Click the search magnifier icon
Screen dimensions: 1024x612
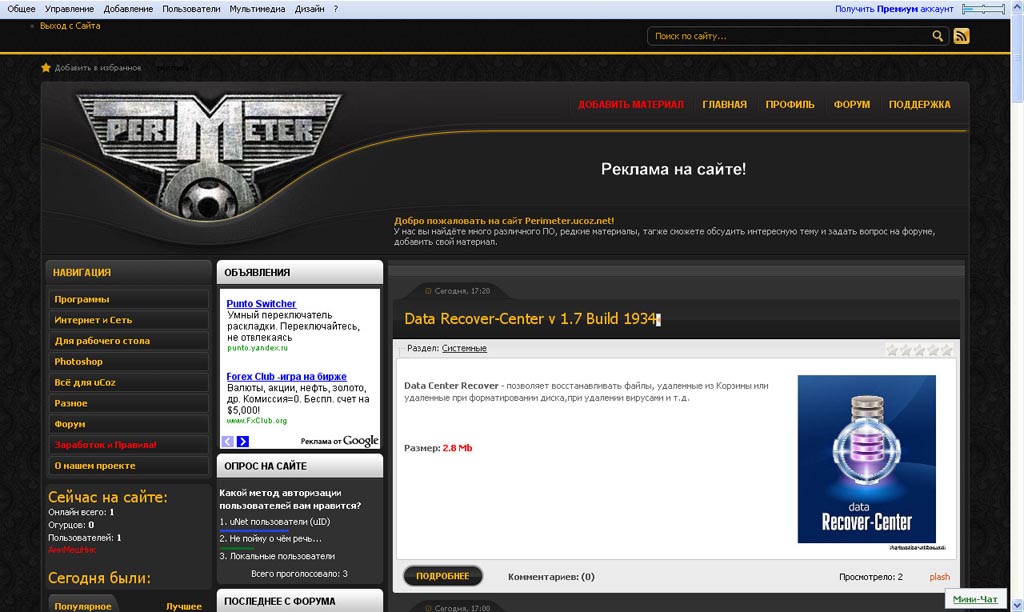(x=938, y=36)
